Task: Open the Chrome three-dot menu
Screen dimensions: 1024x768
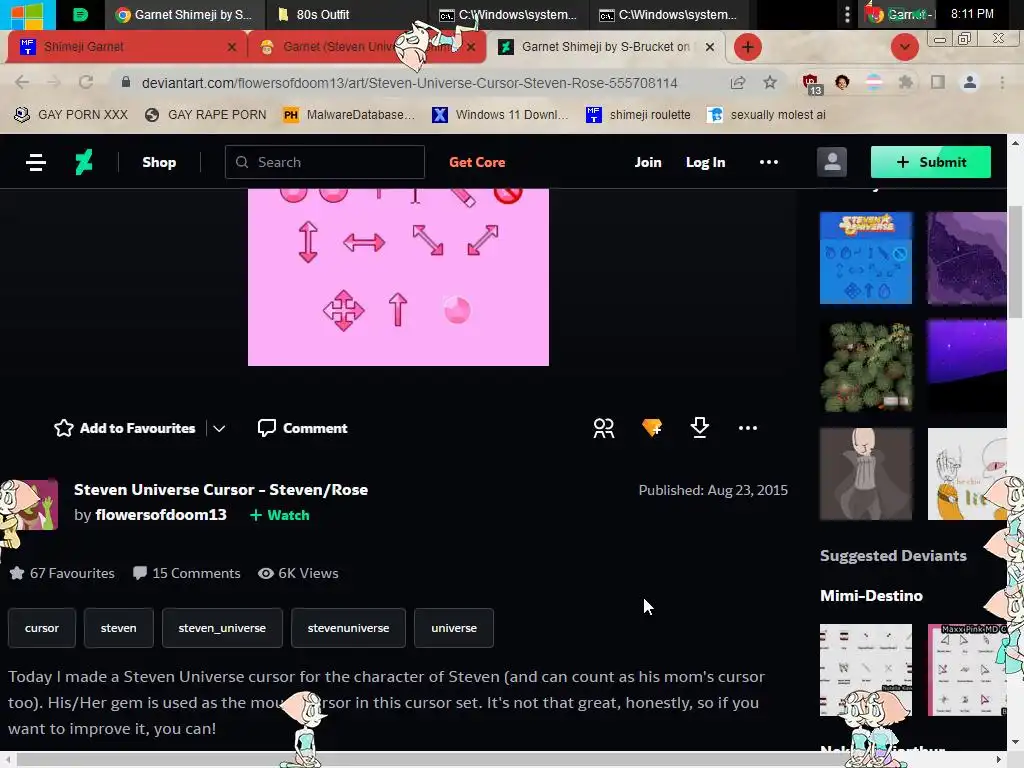Action: tap(1002, 82)
